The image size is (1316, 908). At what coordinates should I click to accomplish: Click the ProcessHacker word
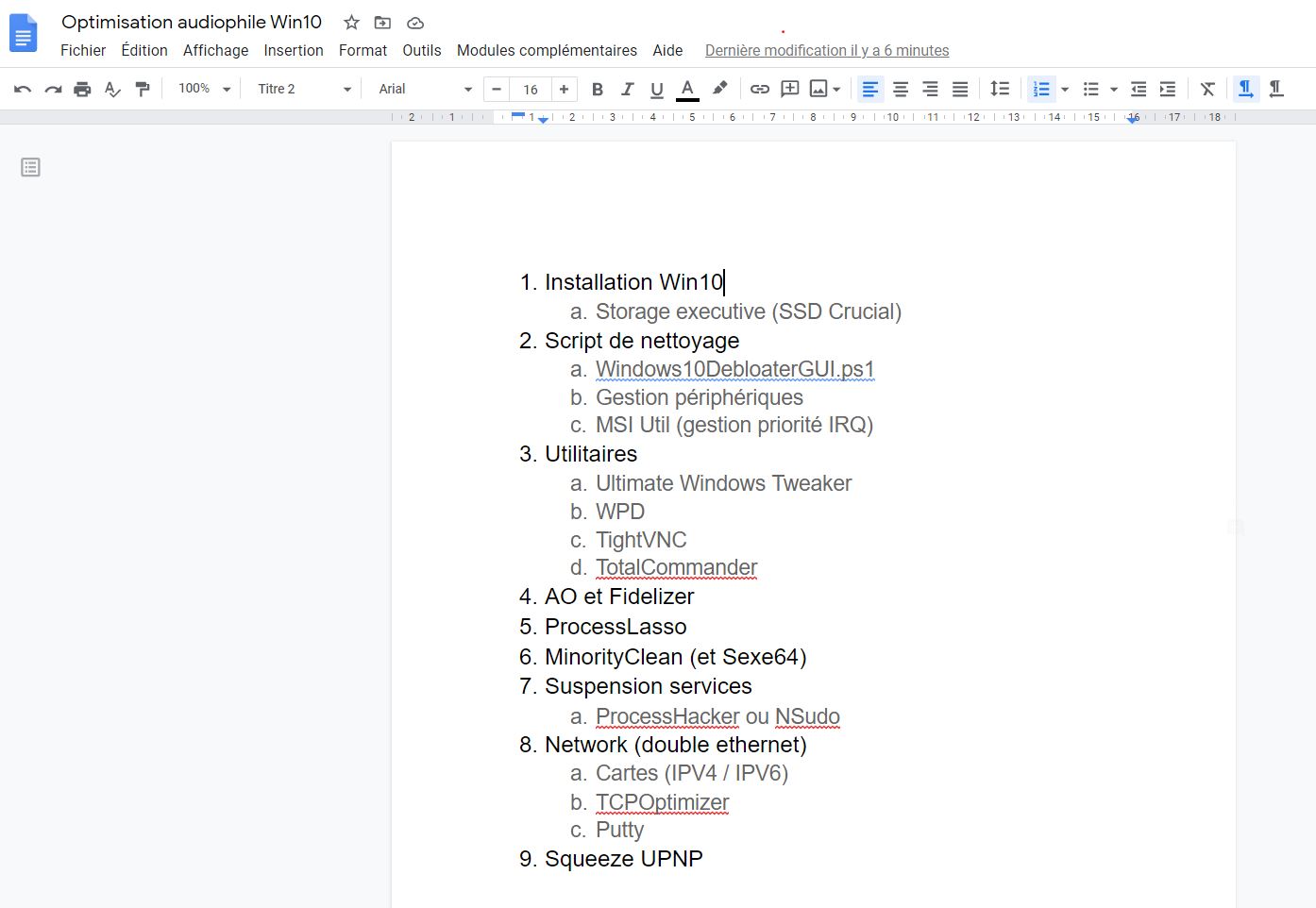click(667, 716)
